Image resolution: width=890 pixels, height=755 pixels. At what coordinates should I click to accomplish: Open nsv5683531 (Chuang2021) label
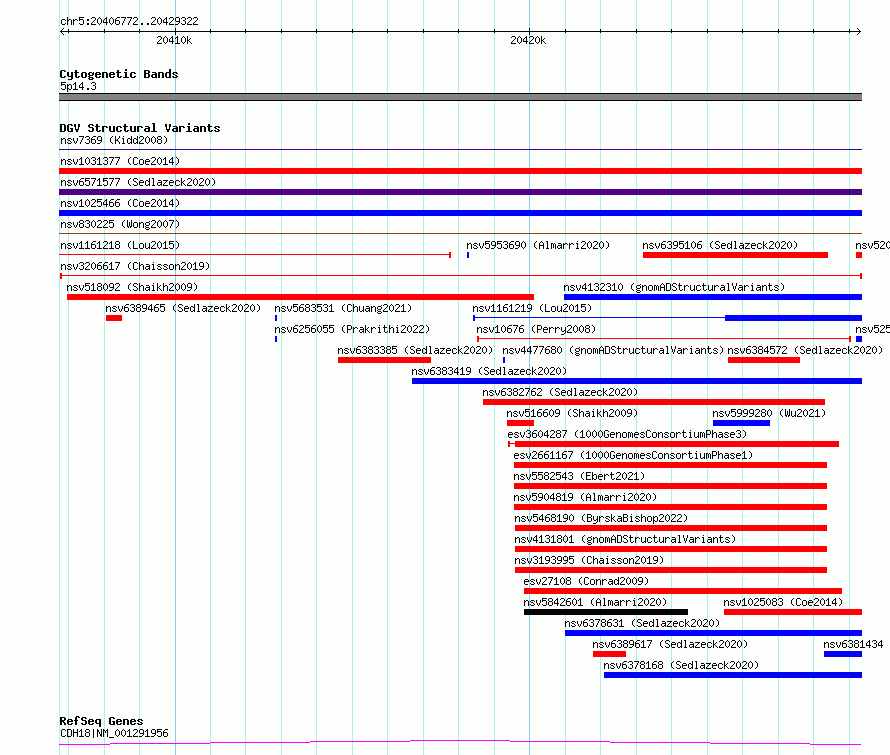343,308
